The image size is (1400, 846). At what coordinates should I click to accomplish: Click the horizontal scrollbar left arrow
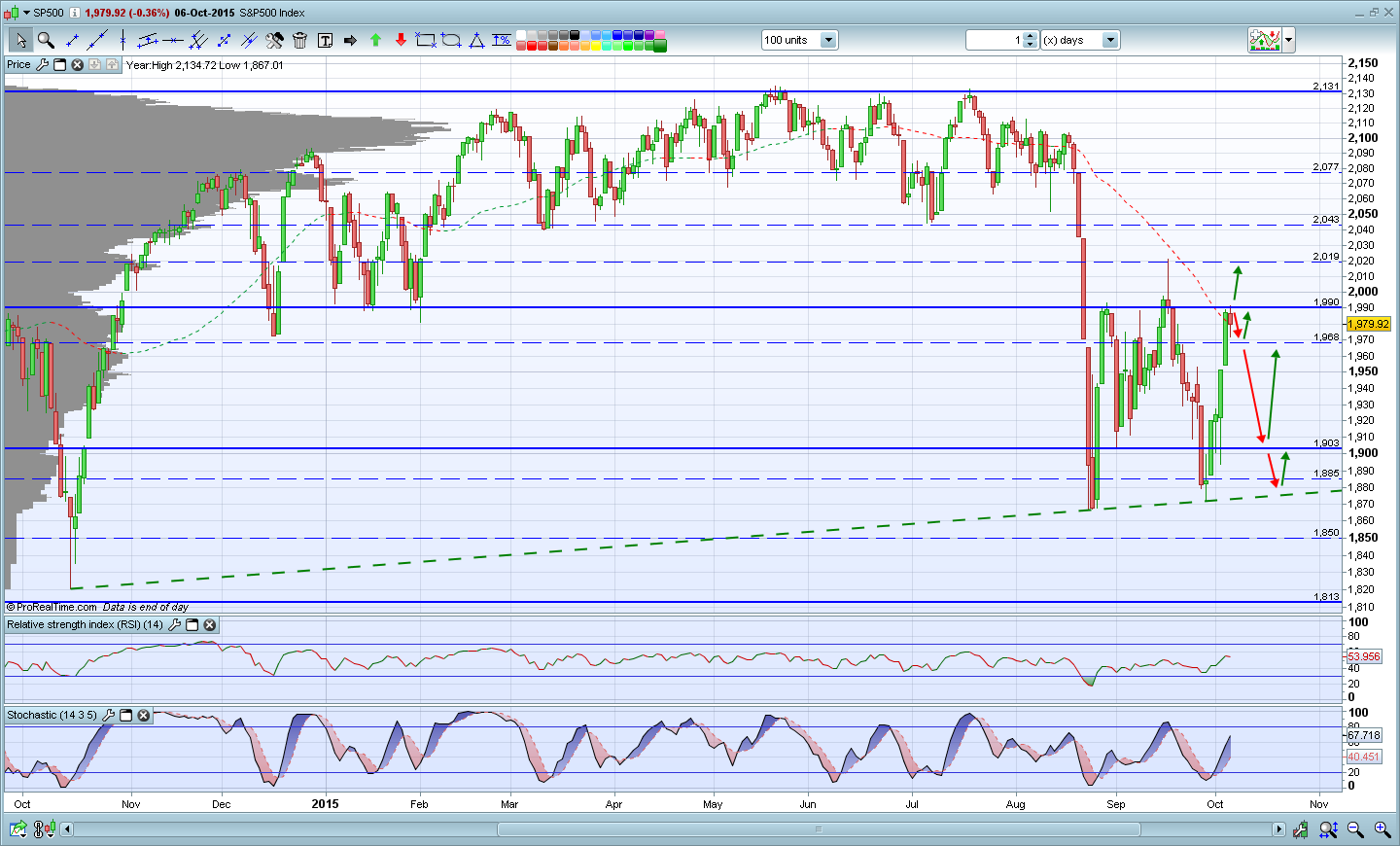coord(67,829)
